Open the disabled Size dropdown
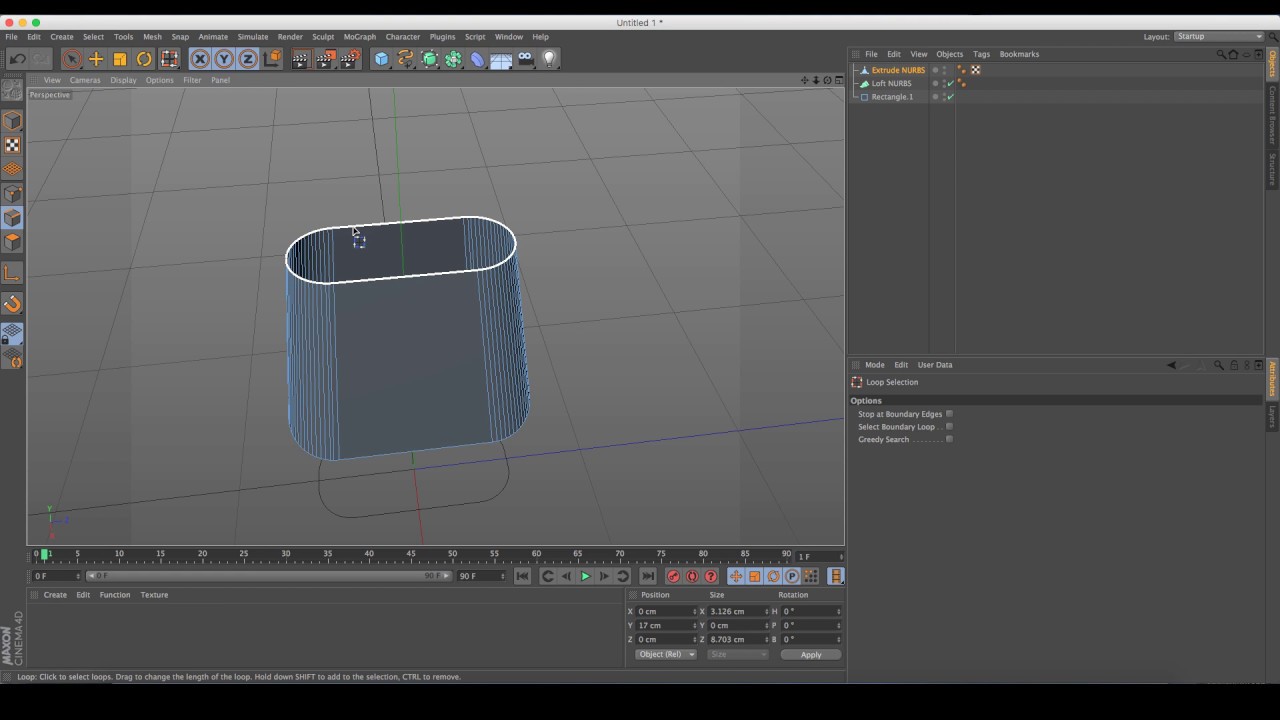1280x720 pixels. tap(737, 654)
